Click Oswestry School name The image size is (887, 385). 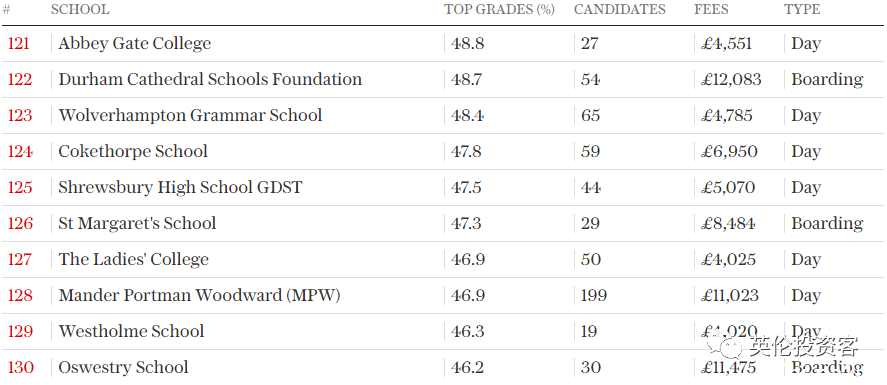click(123, 367)
